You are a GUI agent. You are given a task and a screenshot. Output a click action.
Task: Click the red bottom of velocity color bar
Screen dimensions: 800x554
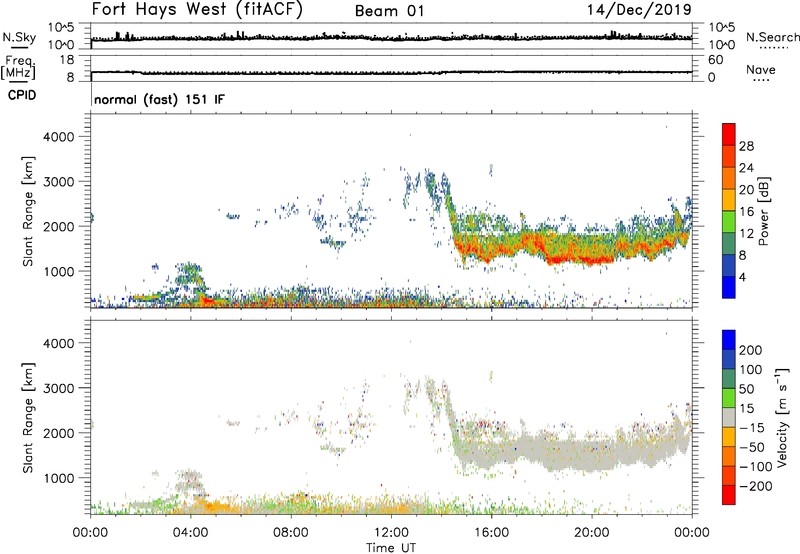(729, 495)
